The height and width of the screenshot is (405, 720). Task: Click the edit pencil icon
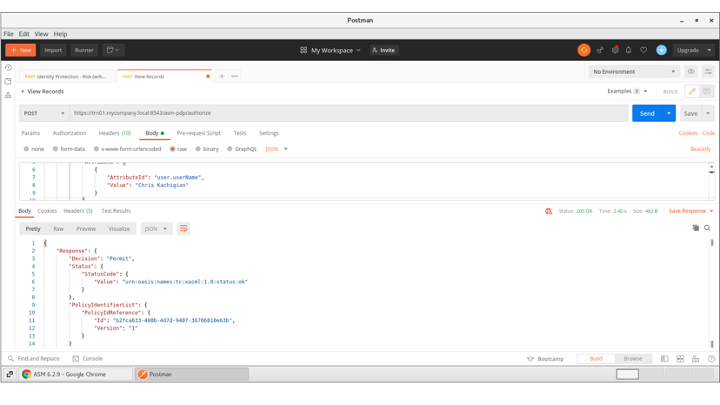pos(692,91)
